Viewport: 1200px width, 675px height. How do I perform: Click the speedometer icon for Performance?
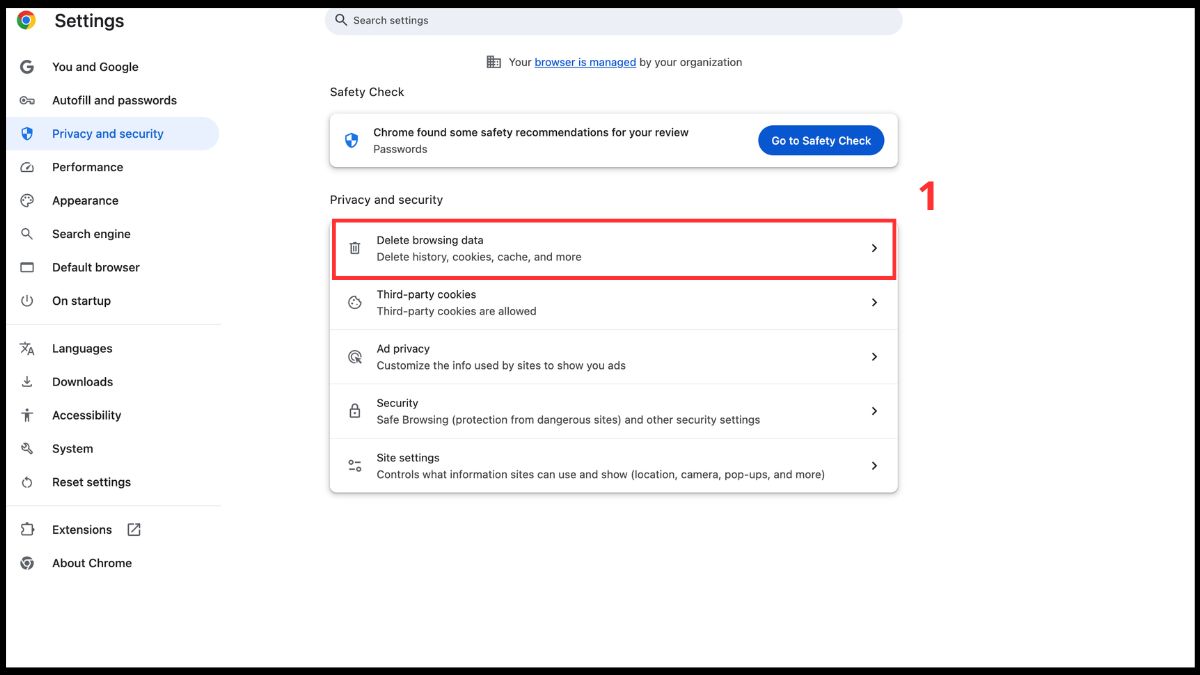[x=27, y=167]
